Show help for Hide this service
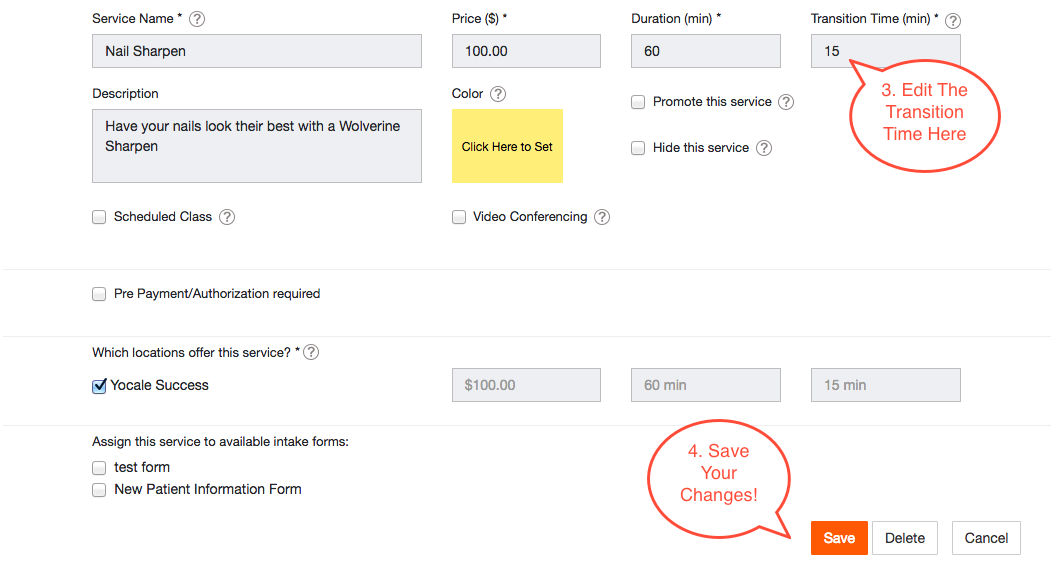Viewport: 1054px width, 563px height. (764, 148)
